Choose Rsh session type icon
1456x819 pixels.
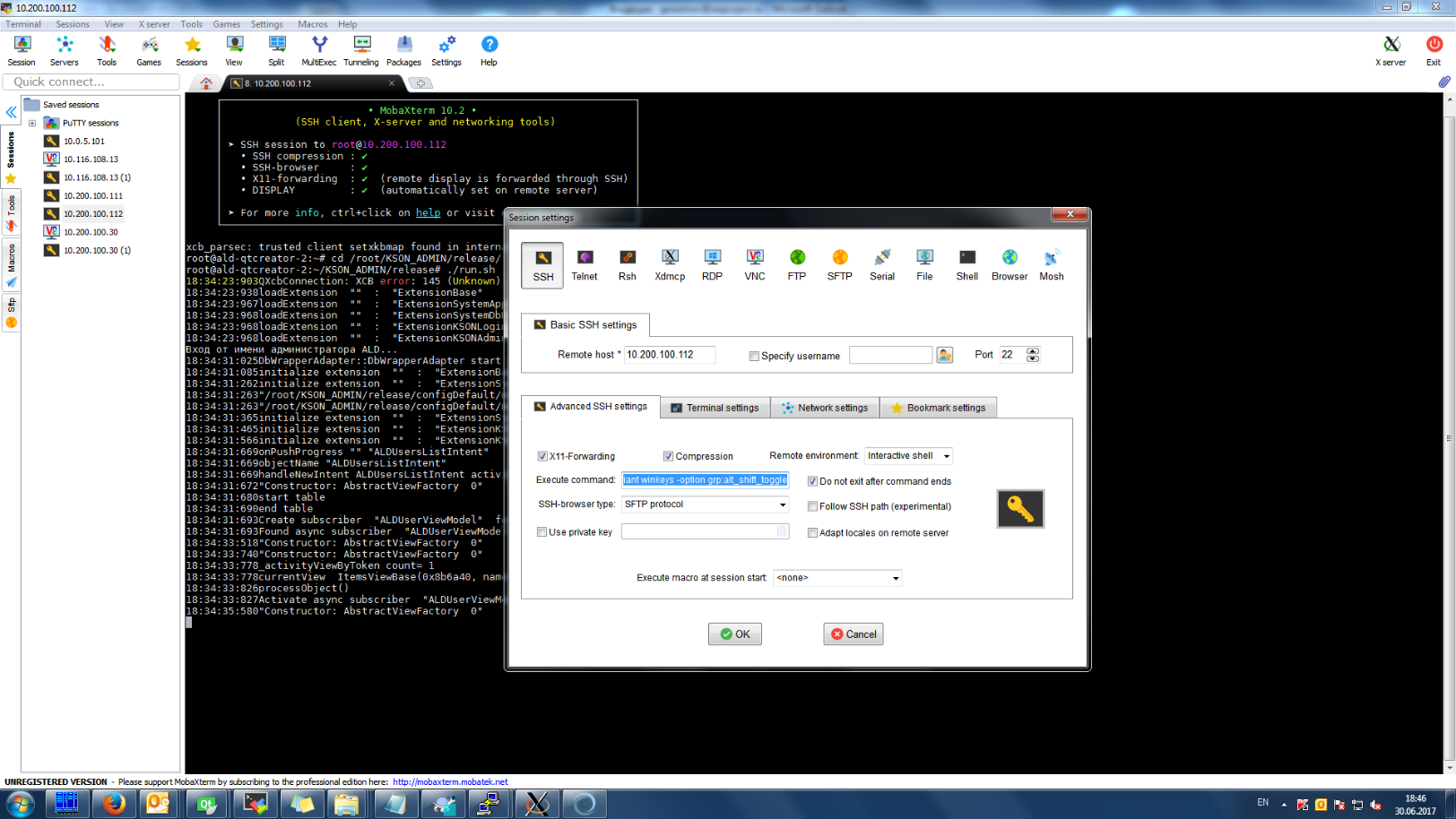628,265
